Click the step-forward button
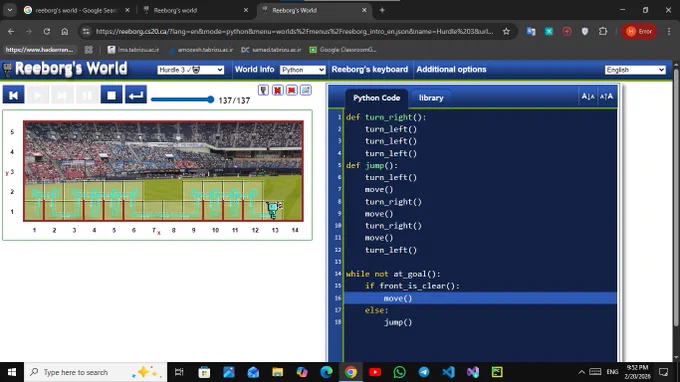This screenshot has height=382, width=680. (x=62, y=95)
